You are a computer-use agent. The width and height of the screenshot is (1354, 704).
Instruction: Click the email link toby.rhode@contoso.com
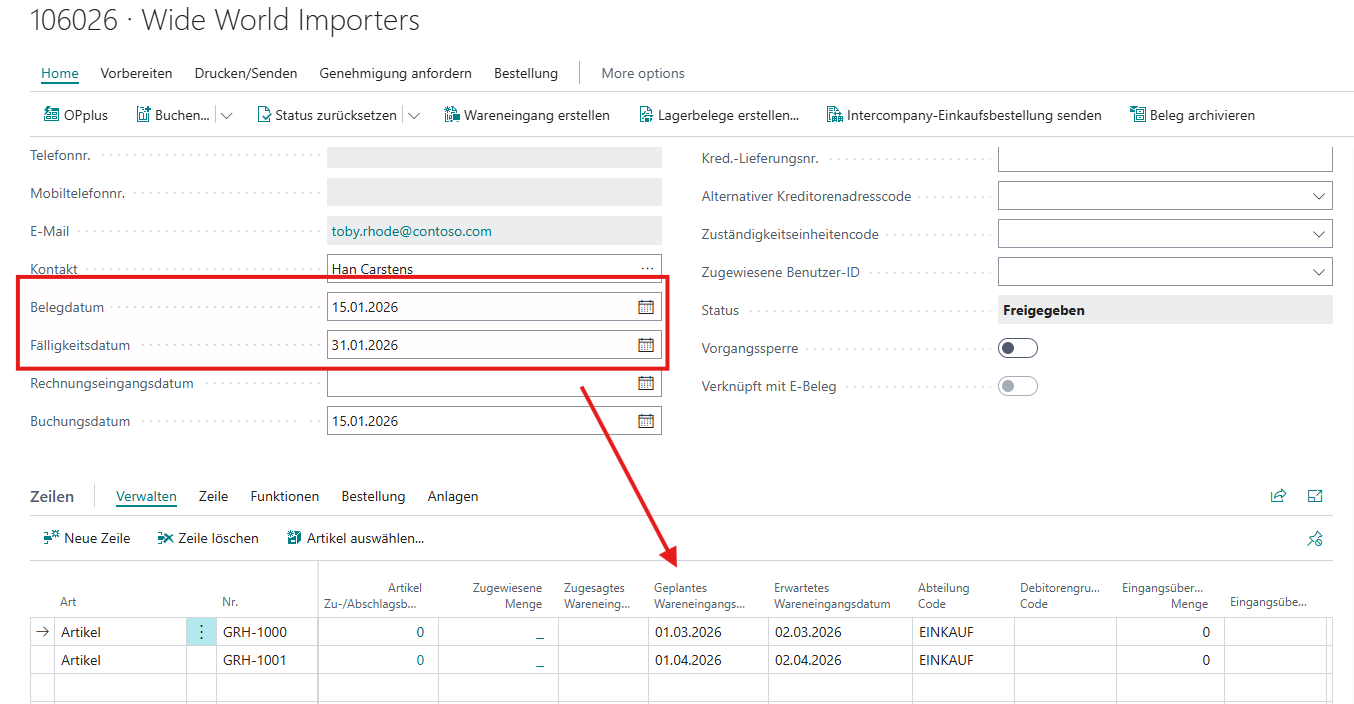[411, 231]
